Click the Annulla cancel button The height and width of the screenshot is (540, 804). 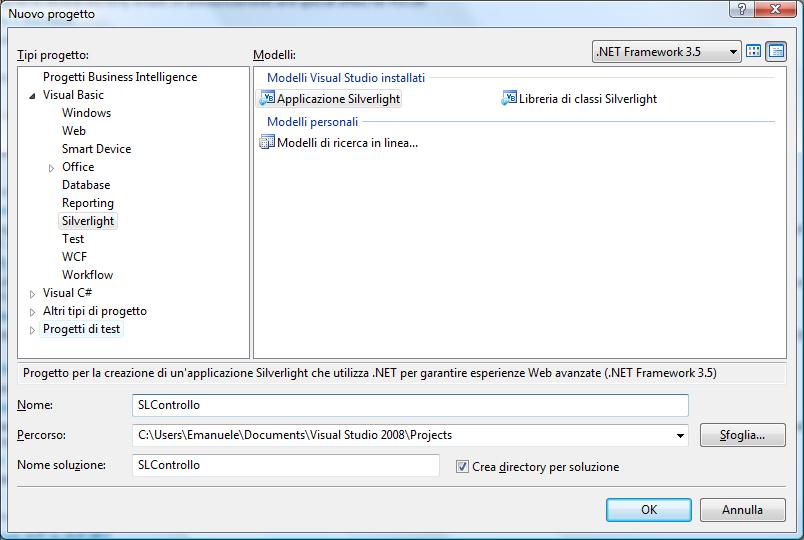(x=742, y=510)
